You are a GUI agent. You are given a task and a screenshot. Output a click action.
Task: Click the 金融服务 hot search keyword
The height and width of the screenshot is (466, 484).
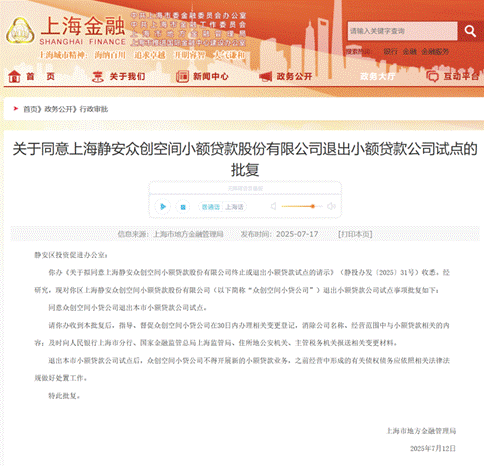435,52
